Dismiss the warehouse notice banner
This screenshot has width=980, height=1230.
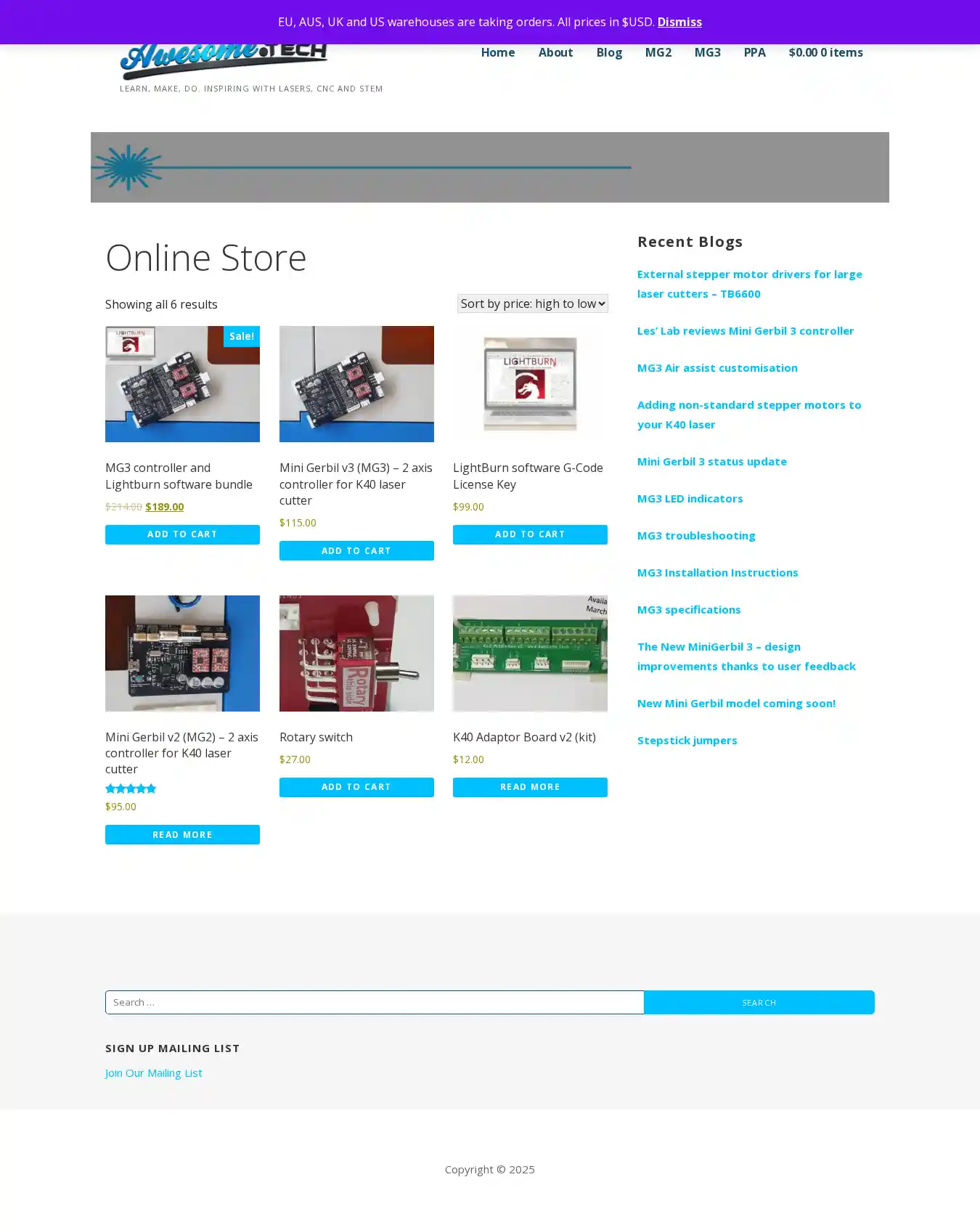pyautogui.click(x=679, y=22)
